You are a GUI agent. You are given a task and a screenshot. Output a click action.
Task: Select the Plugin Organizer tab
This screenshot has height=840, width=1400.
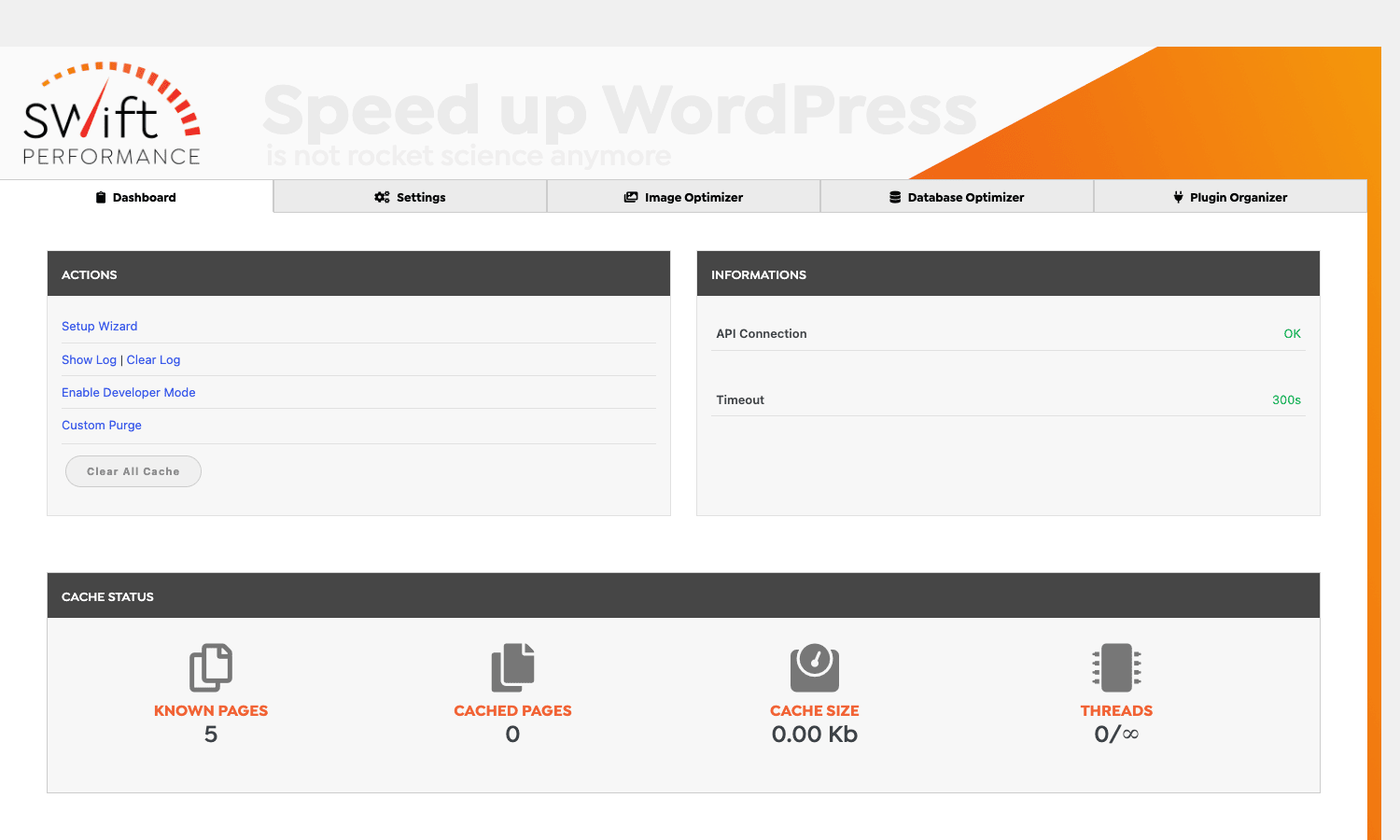[1230, 197]
